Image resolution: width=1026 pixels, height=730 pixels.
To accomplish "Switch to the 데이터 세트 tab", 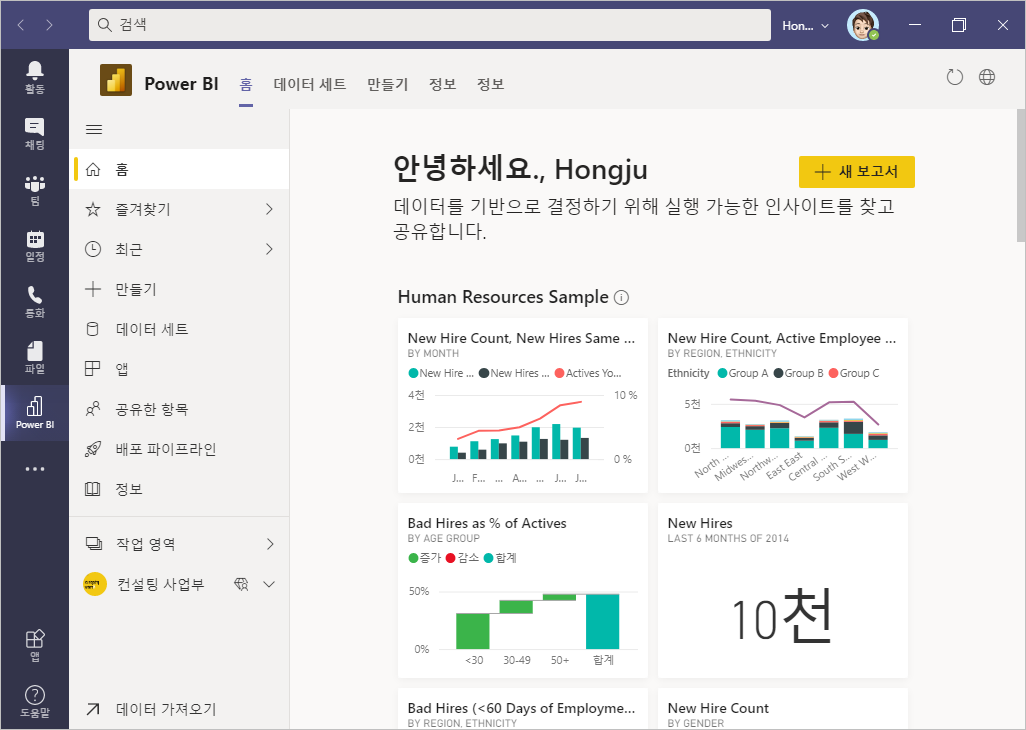I will click(x=310, y=84).
